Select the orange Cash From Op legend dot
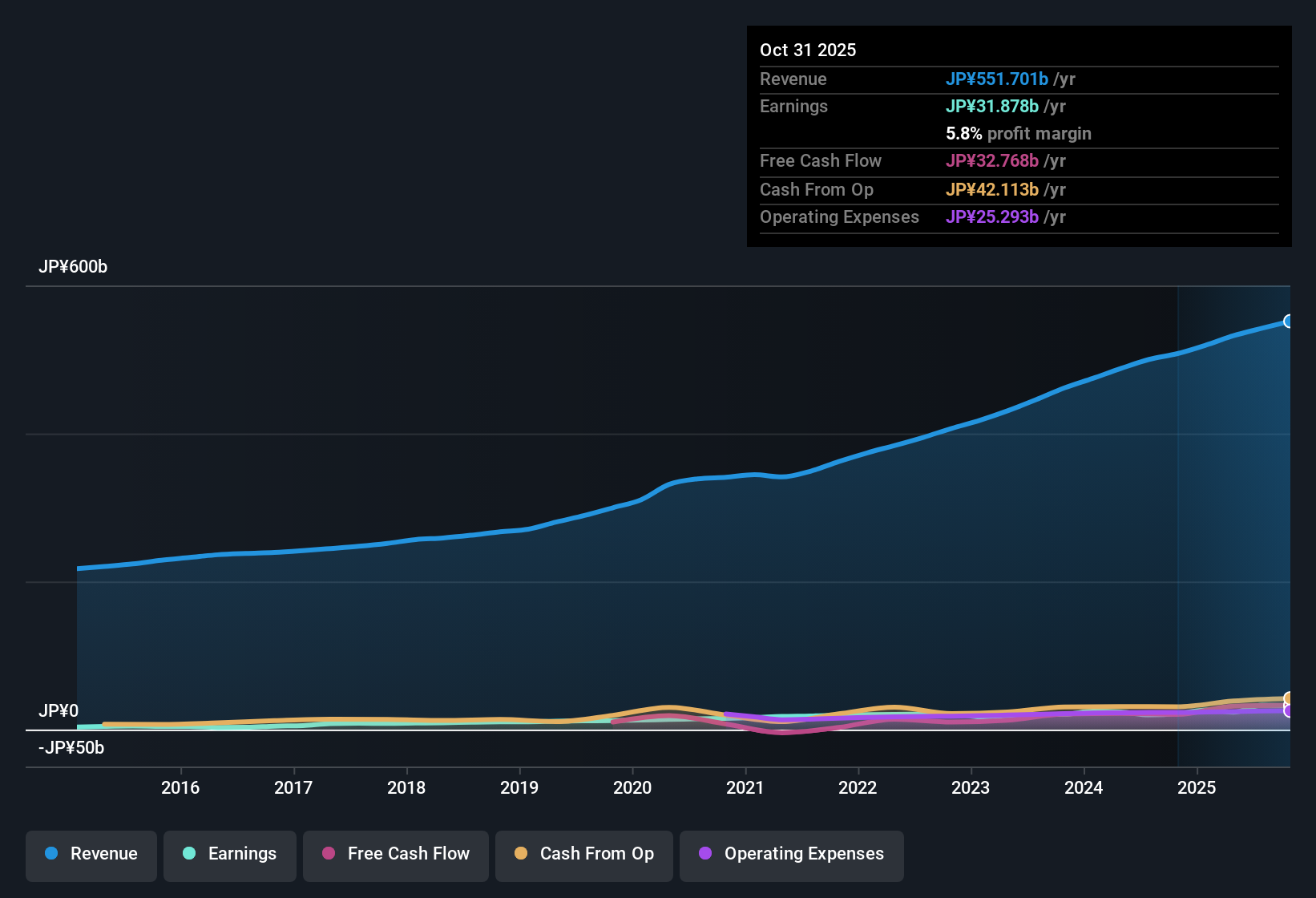This screenshot has width=1316, height=898. (x=520, y=854)
